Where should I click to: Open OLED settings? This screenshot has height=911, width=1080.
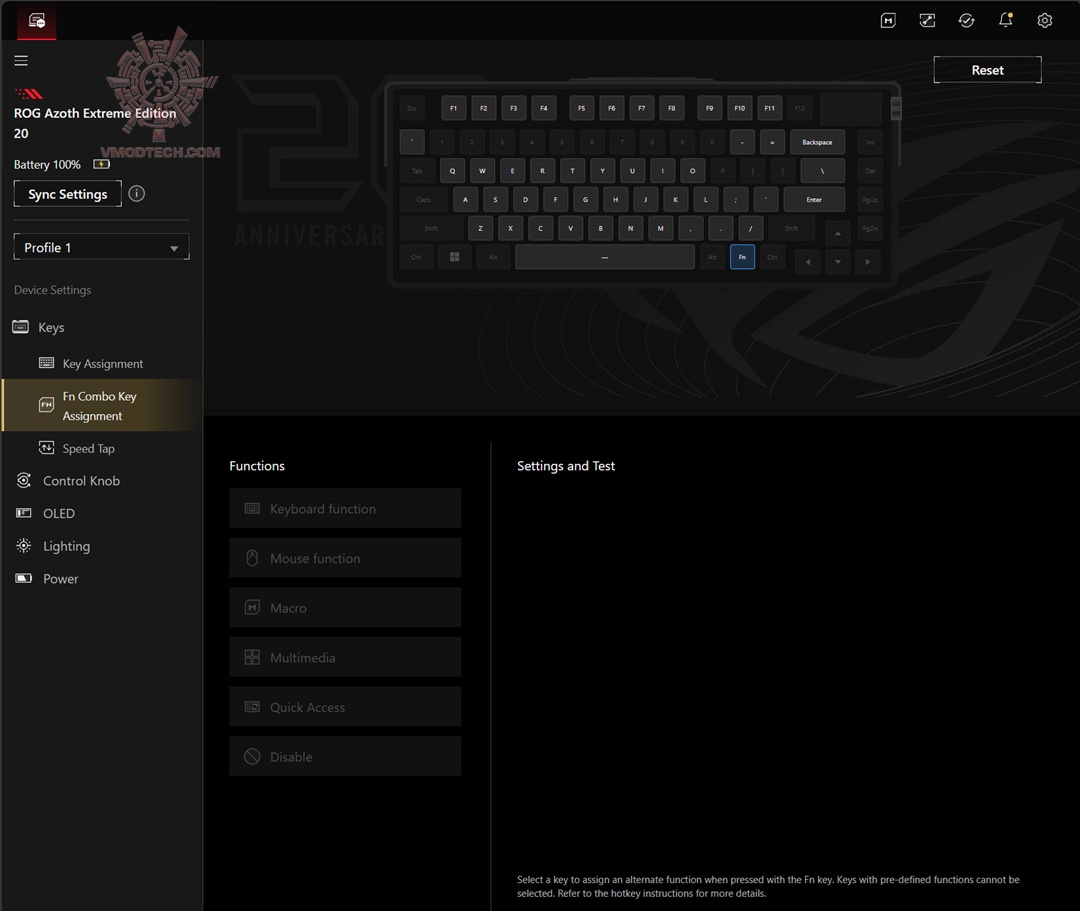coord(59,513)
